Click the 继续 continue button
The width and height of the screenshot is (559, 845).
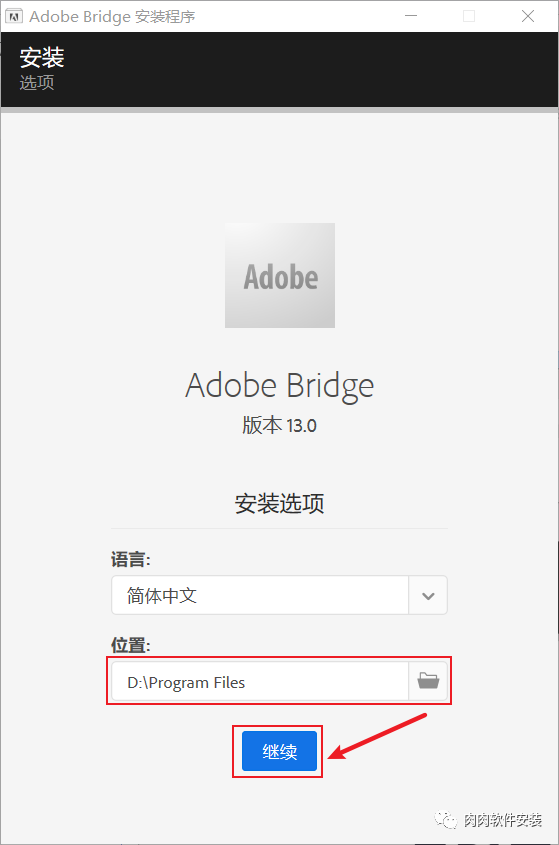[279, 751]
